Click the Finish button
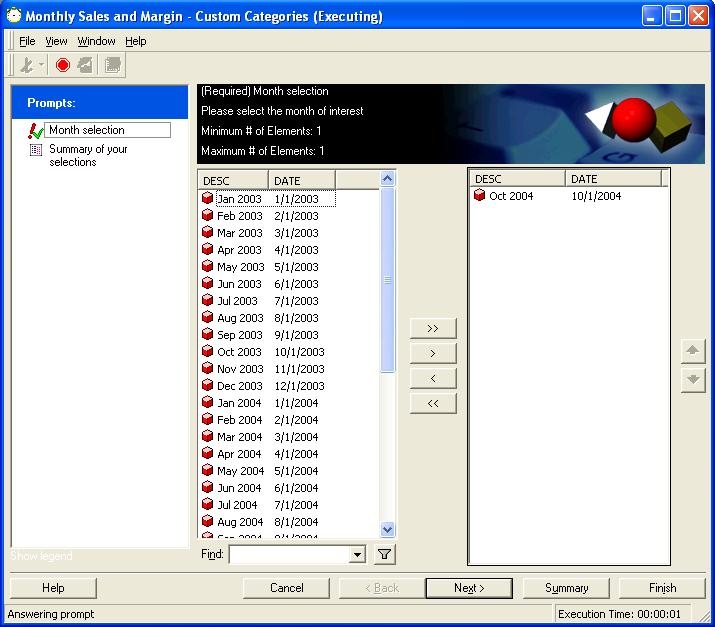 [662, 588]
